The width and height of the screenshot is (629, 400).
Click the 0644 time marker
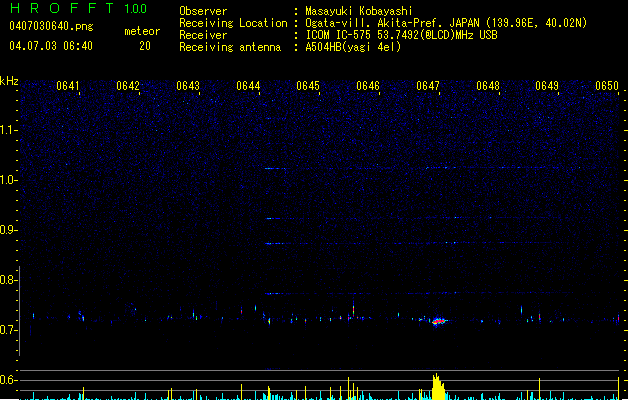[248, 86]
